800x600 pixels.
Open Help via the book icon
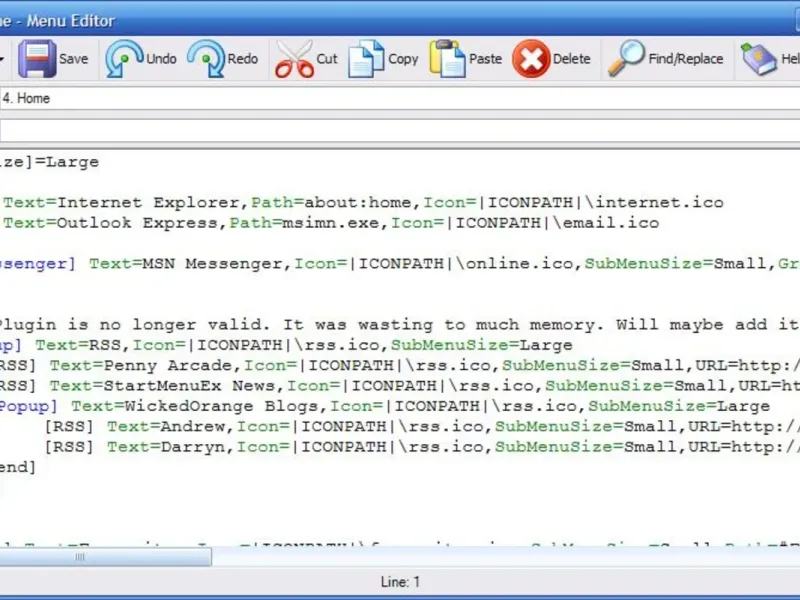(759, 59)
